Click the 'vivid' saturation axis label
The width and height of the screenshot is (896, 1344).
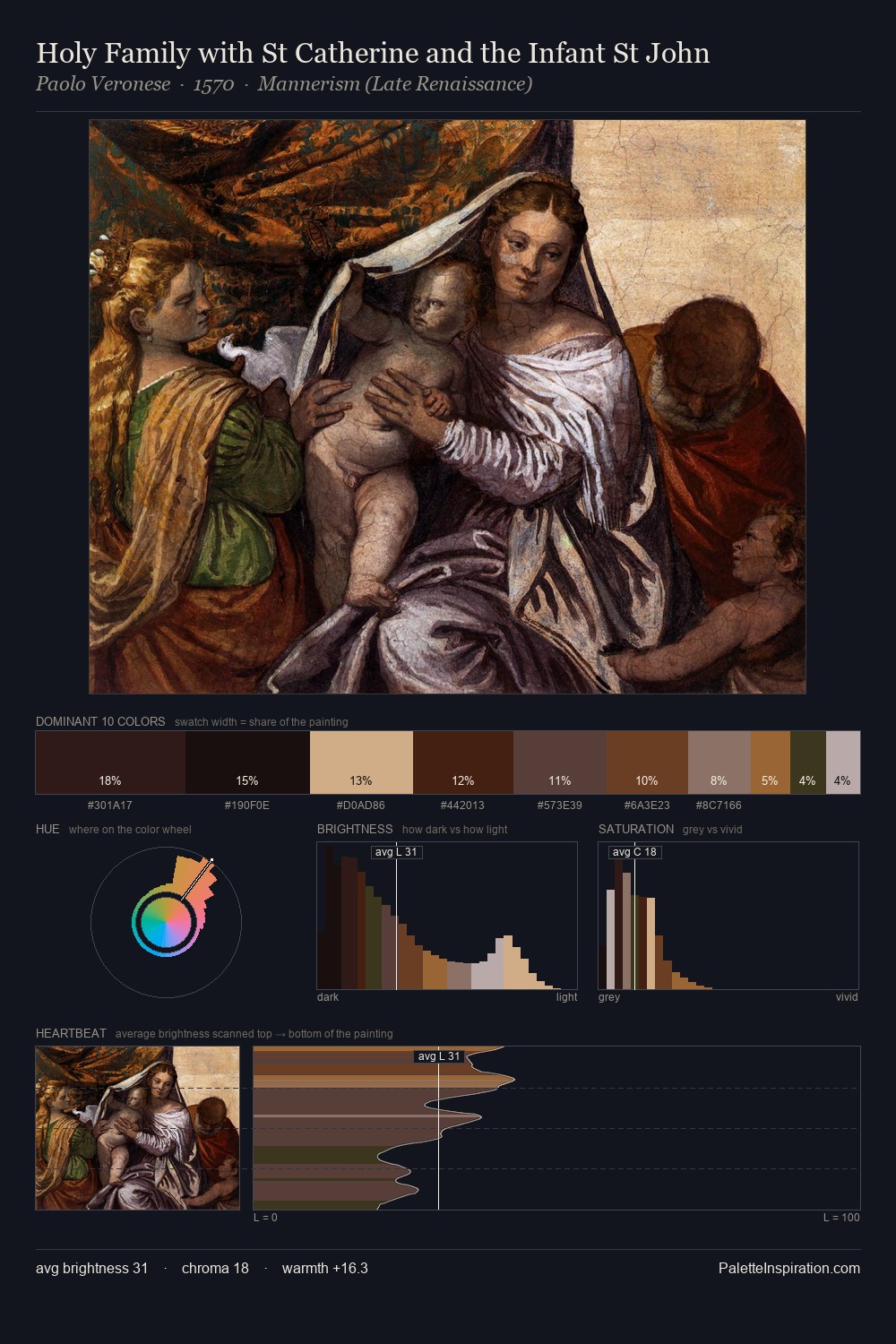pos(847,997)
